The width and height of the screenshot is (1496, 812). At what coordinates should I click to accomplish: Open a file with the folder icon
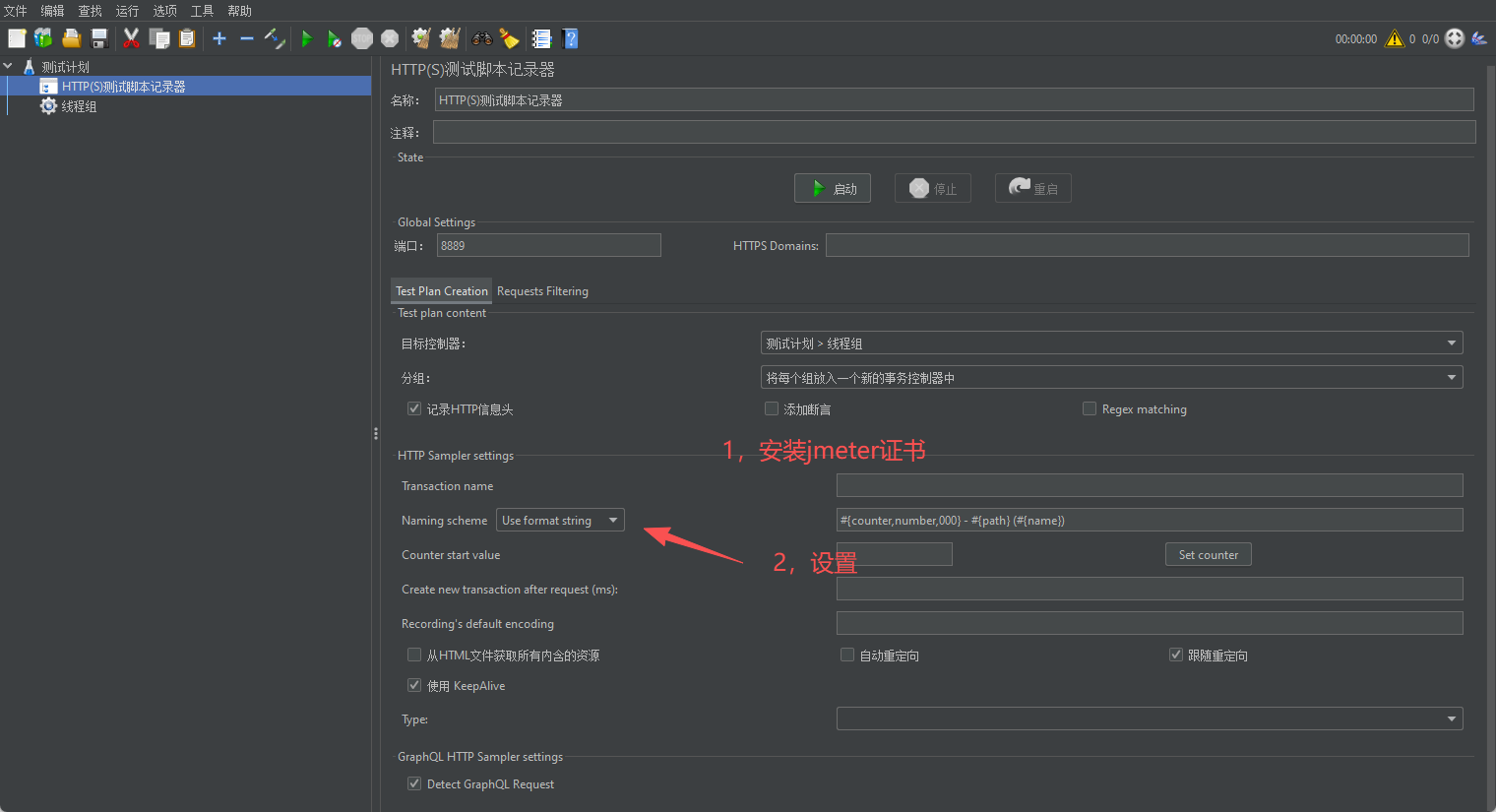point(71,38)
